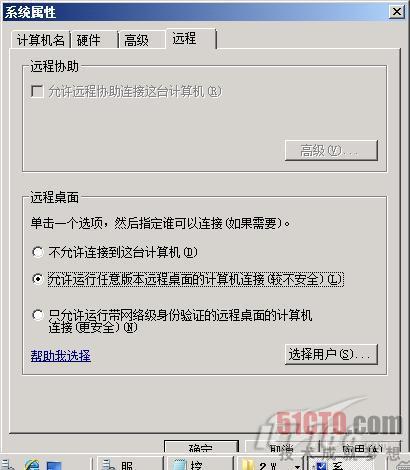Image resolution: width=410 pixels, height=470 pixels.
Task: Open Internet Explorer from quick launch
Action: (32, 465)
